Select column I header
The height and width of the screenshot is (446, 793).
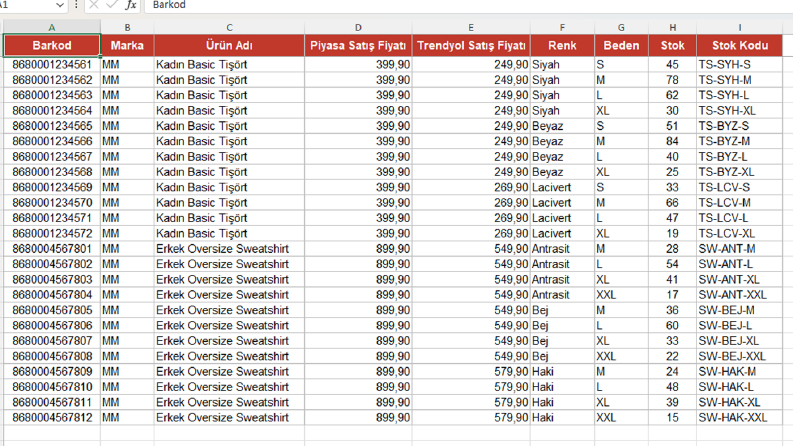tap(739, 27)
